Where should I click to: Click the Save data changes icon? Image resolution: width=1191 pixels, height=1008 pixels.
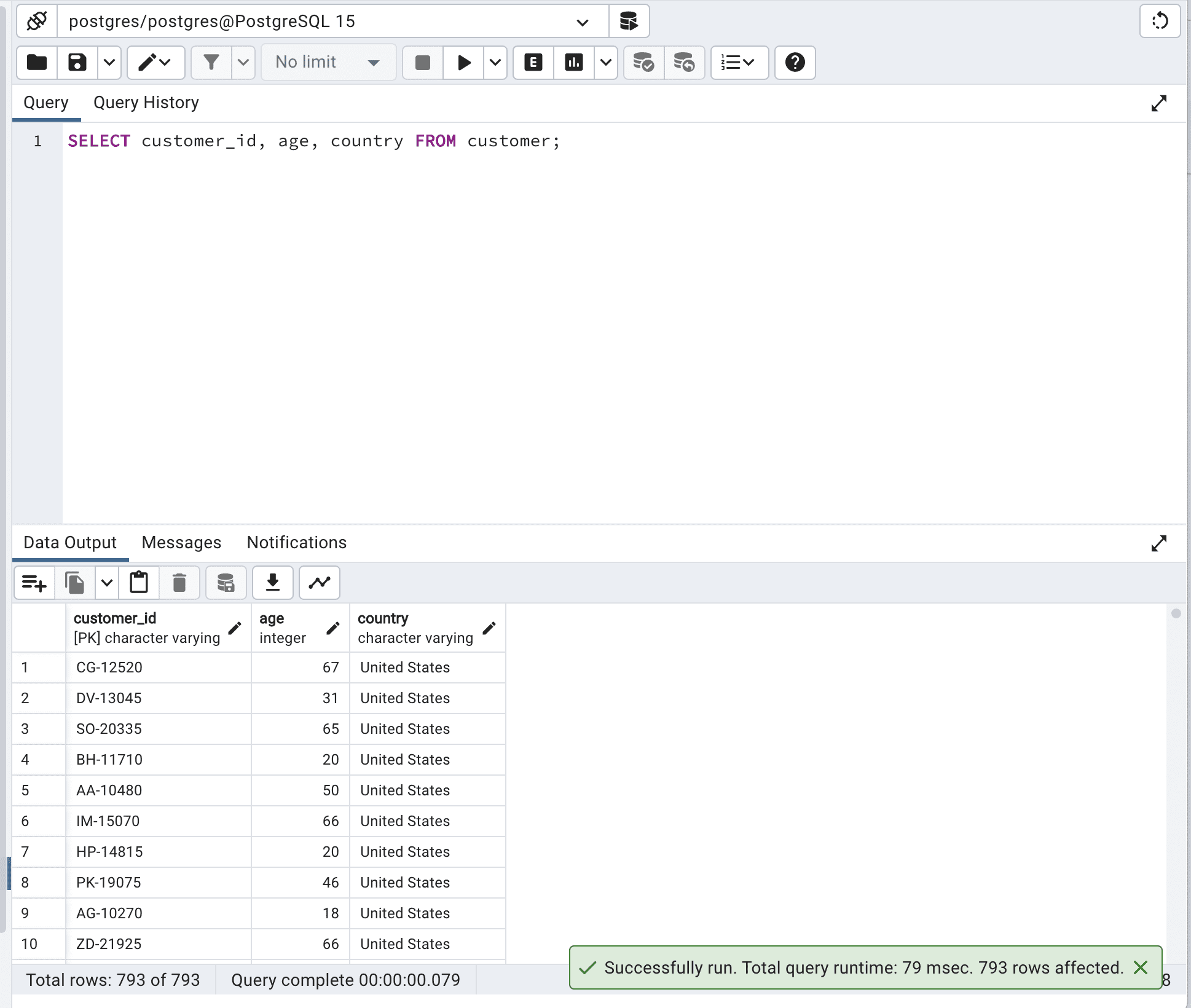click(224, 582)
